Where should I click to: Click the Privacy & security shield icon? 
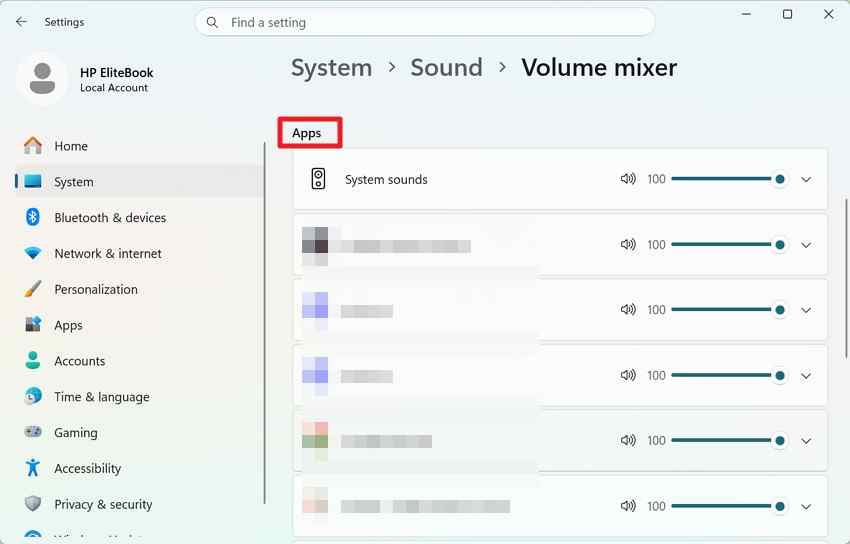pyautogui.click(x=33, y=503)
